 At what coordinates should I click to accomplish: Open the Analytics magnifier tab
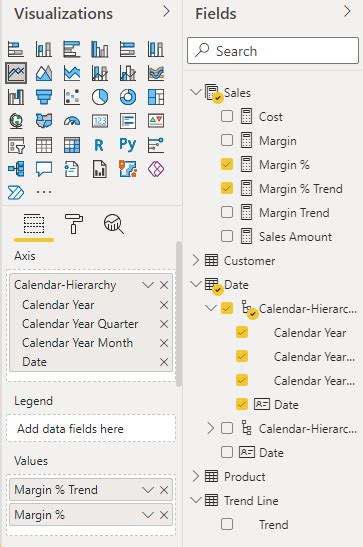(114, 224)
